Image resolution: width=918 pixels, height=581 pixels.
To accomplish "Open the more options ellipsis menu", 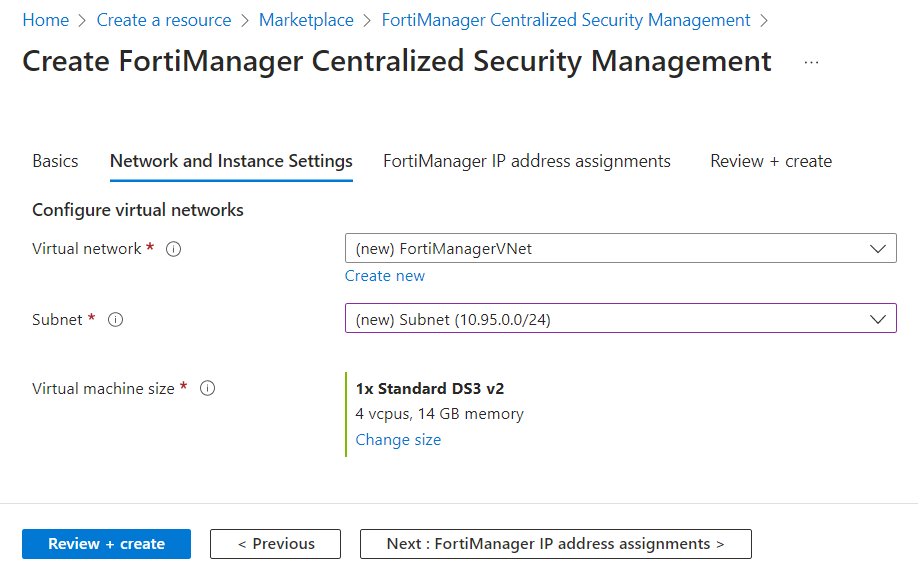I will click(x=811, y=62).
